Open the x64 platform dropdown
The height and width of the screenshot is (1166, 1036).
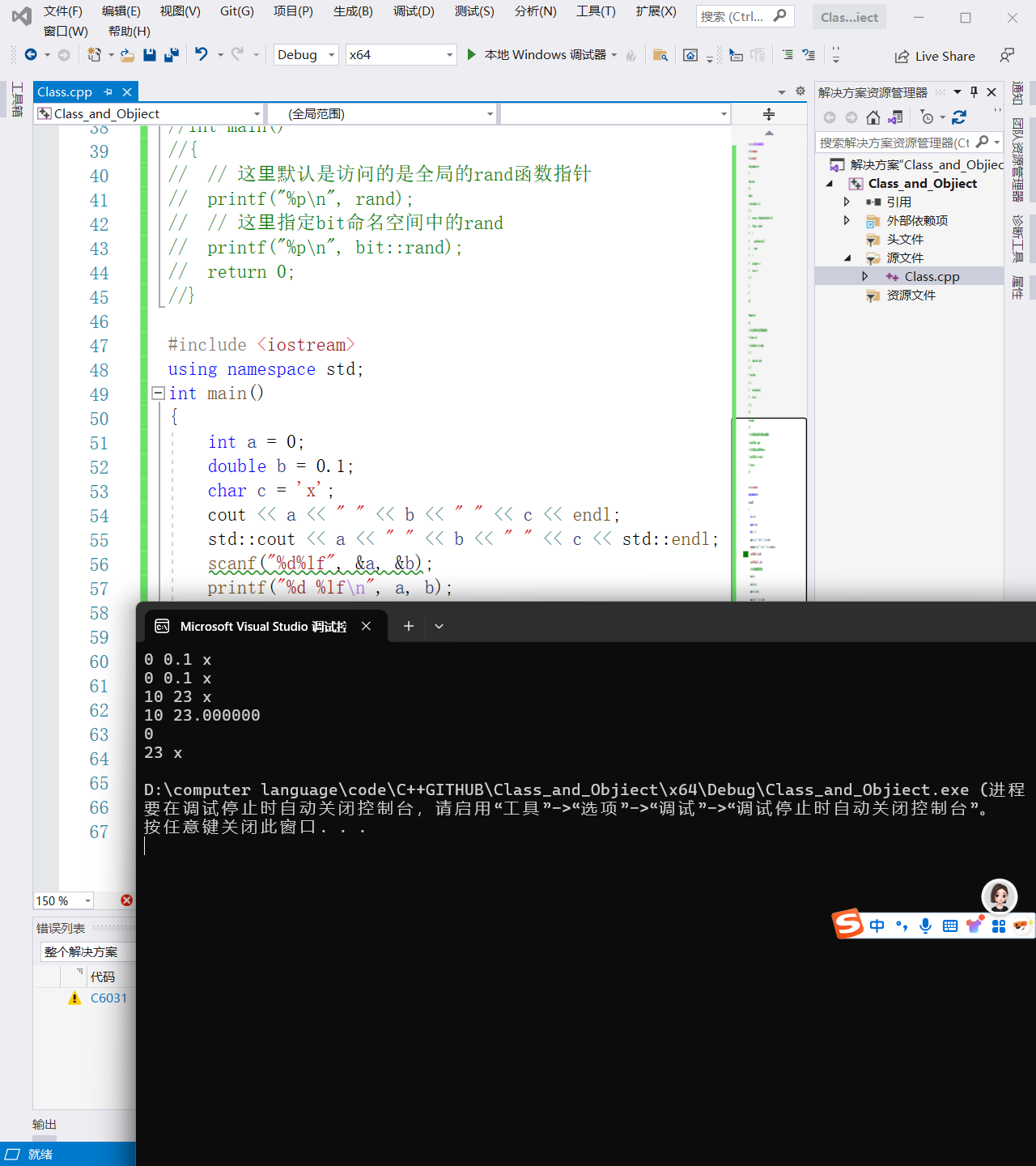(401, 54)
